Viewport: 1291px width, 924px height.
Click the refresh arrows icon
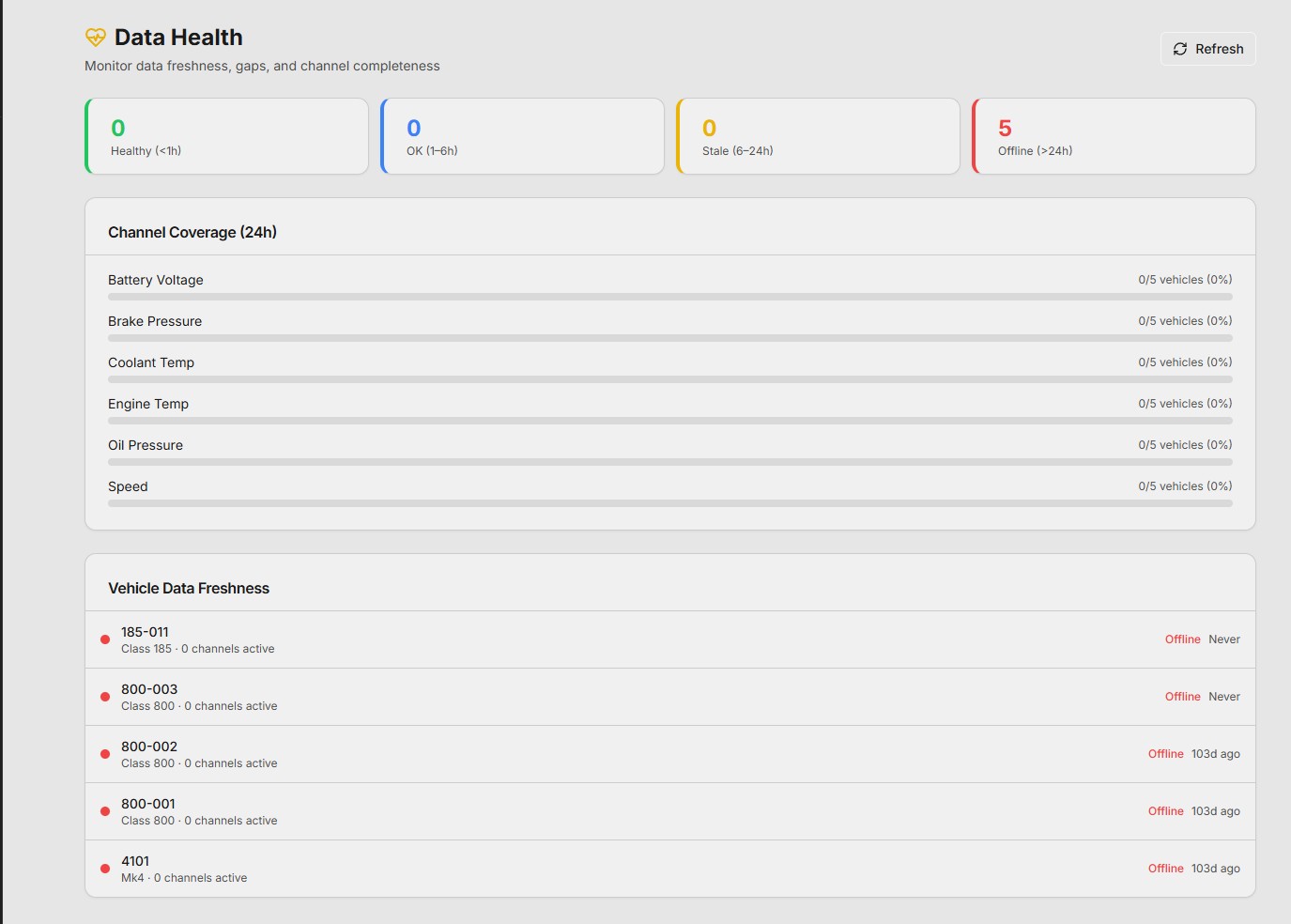tap(1180, 49)
